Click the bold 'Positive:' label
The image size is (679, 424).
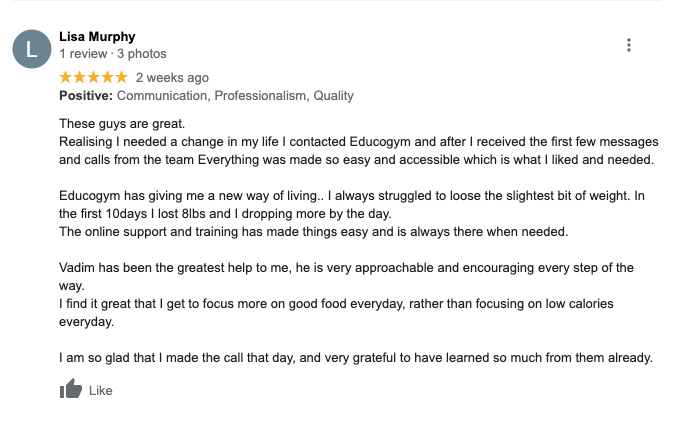[86, 95]
